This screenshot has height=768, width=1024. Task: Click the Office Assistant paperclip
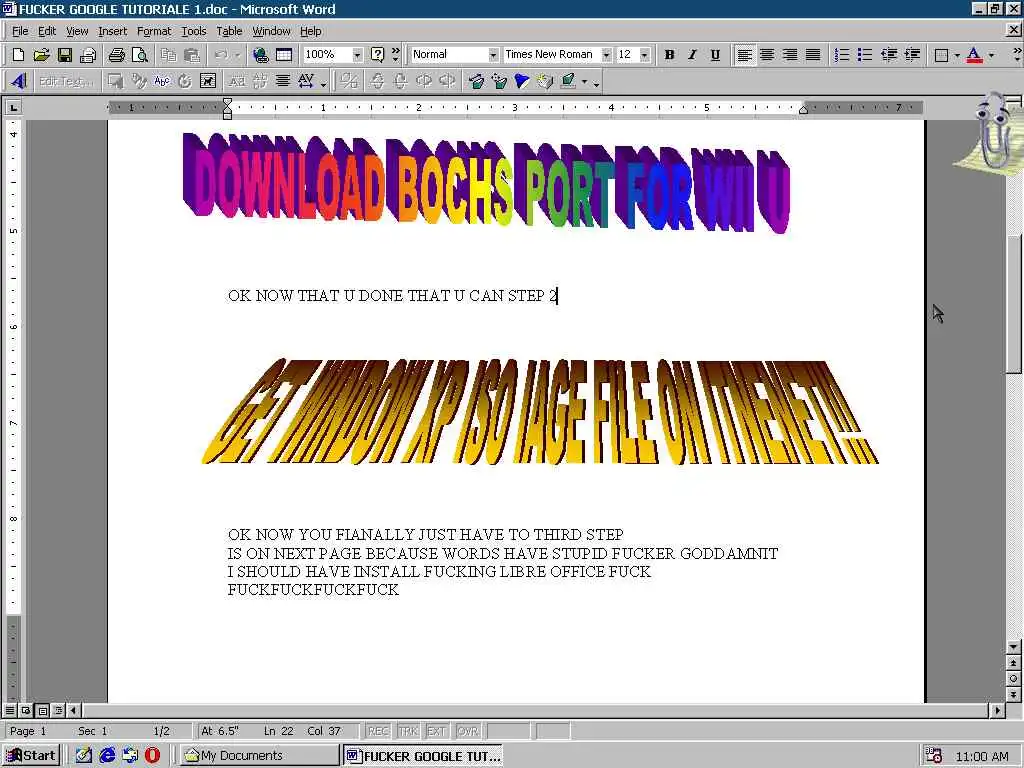pos(992,134)
